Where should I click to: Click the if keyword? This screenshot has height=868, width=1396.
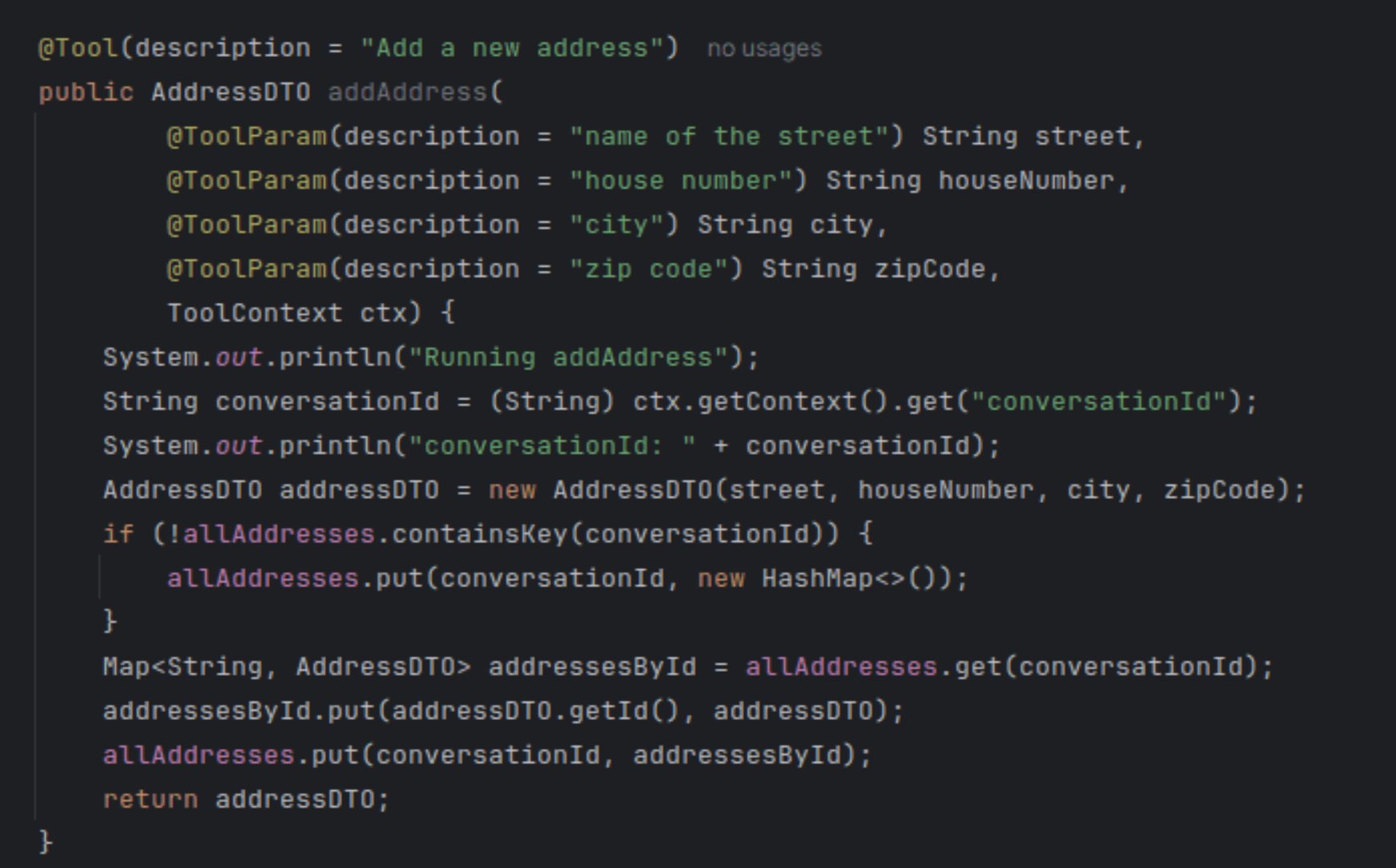pyautogui.click(x=118, y=534)
